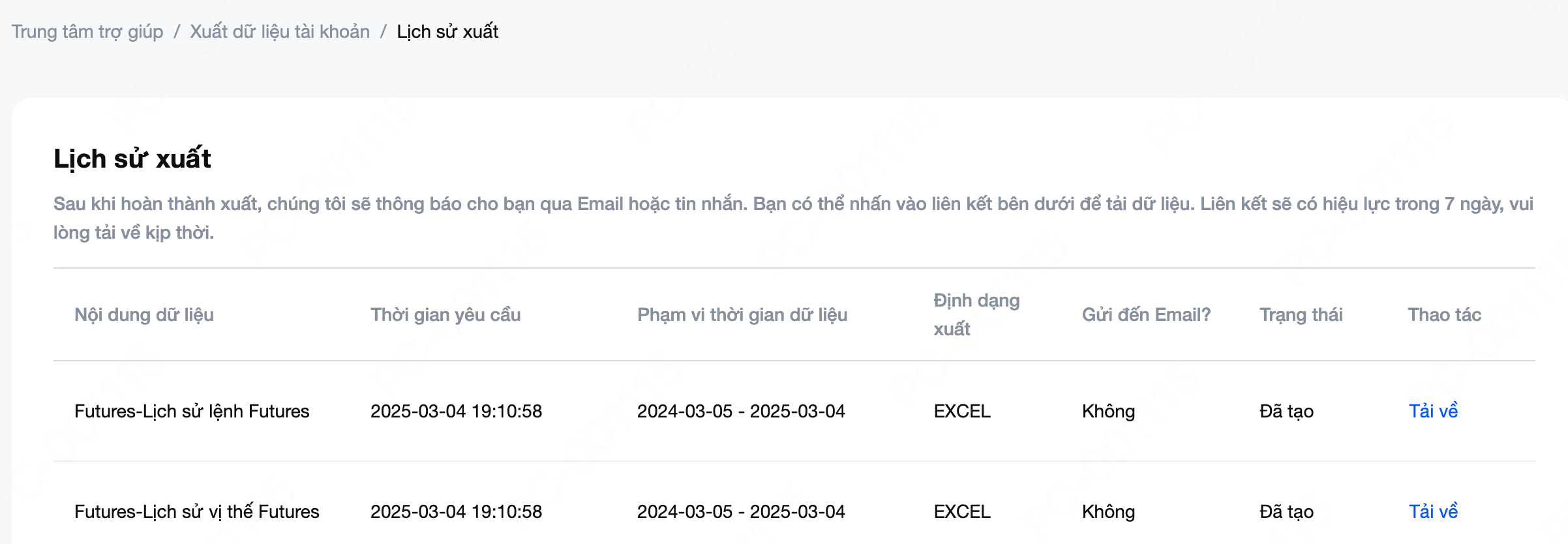This screenshot has height=544, width=1568.
Task: Click the Không email value in the lệnh row
Action: [x=1108, y=411]
